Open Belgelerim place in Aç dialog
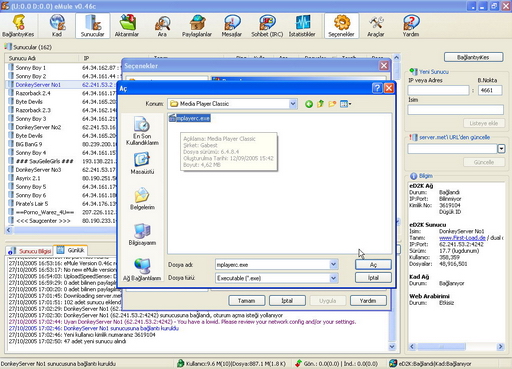 142,199
